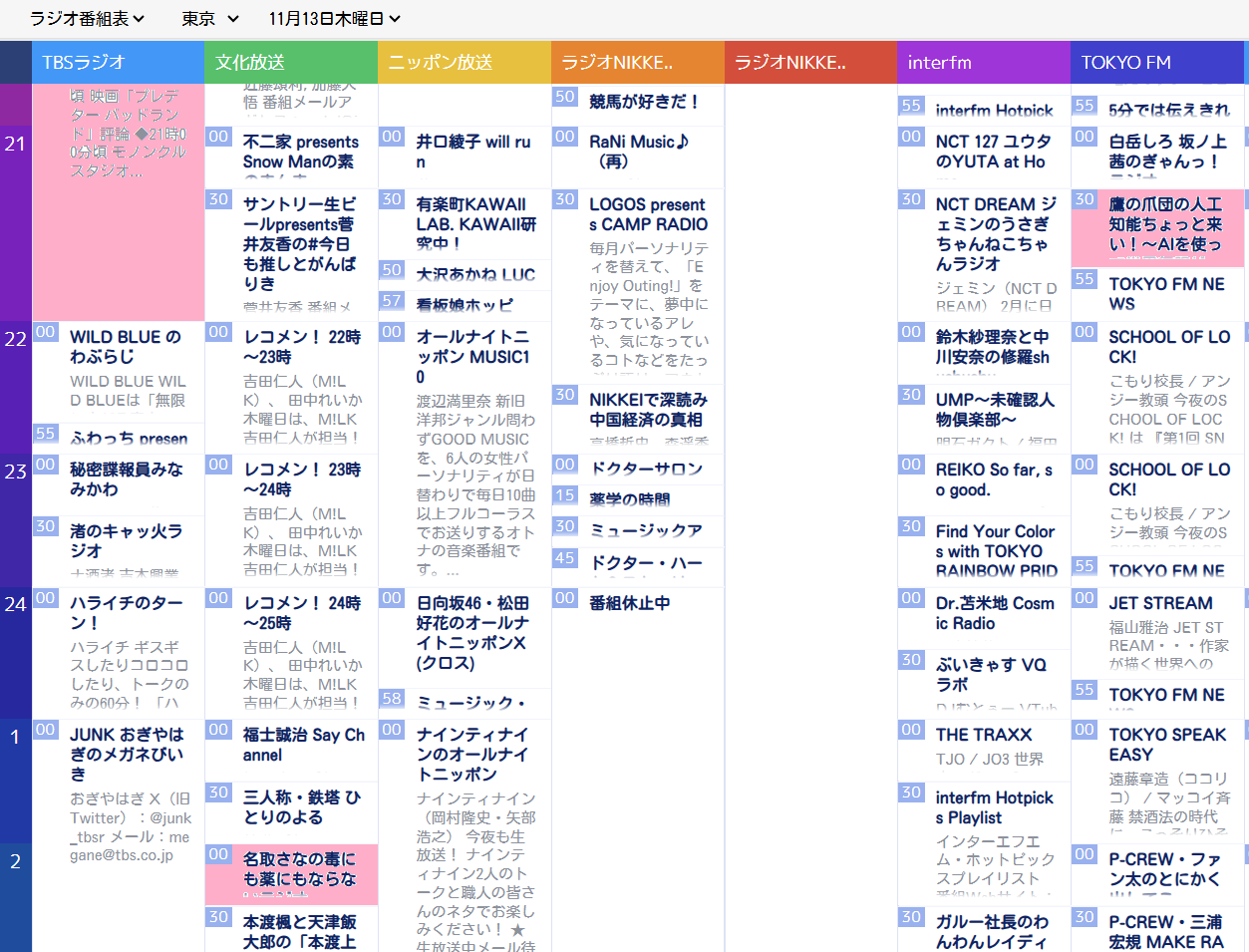This screenshot has width=1249, height=952.
Task: Click the interfm station header
Action: (983, 62)
